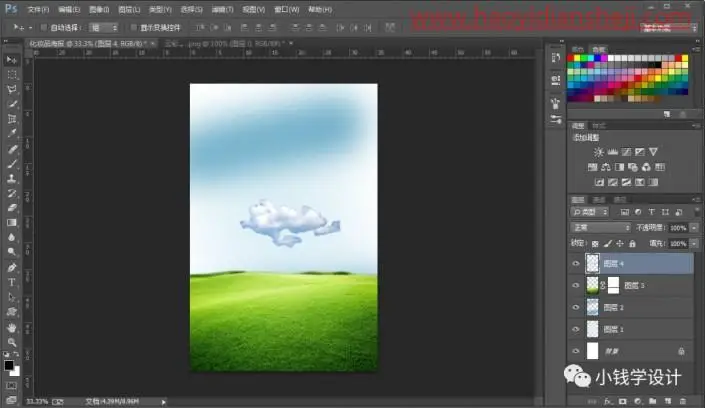The width and height of the screenshot is (705, 408).
Task: Select the 图层 2 layer row
Action: coord(631,307)
